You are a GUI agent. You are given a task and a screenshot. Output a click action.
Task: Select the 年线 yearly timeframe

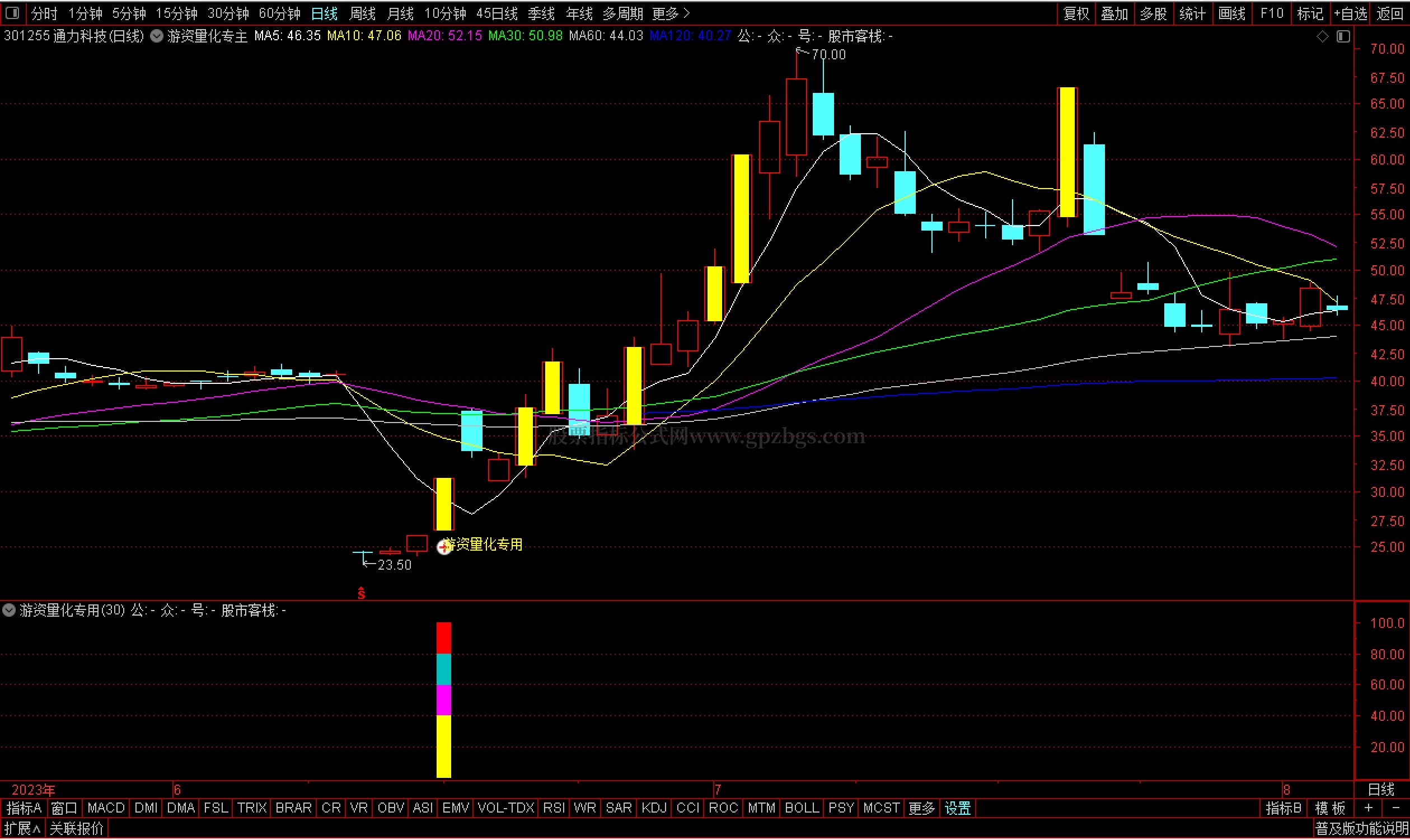click(x=579, y=13)
